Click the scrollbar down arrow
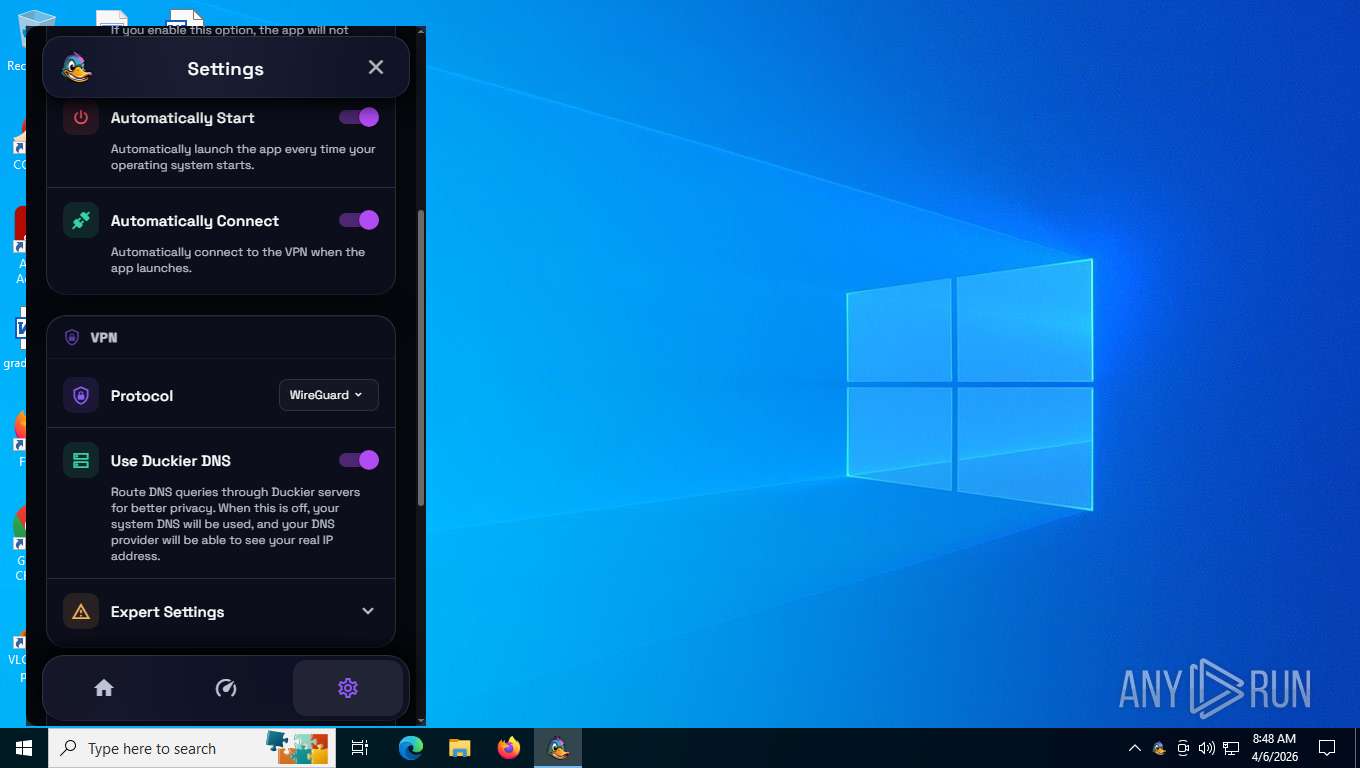The width and height of the screenshot is (1360, 768). coord(421,720)
